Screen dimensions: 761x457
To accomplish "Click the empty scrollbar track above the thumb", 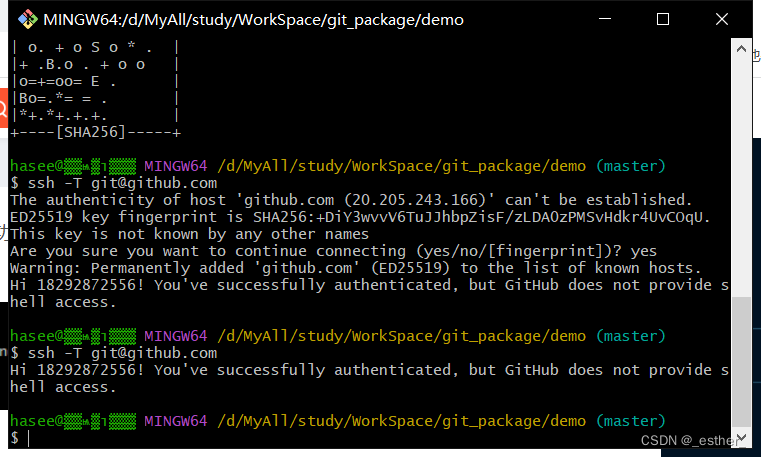I will tap(741, 177).
